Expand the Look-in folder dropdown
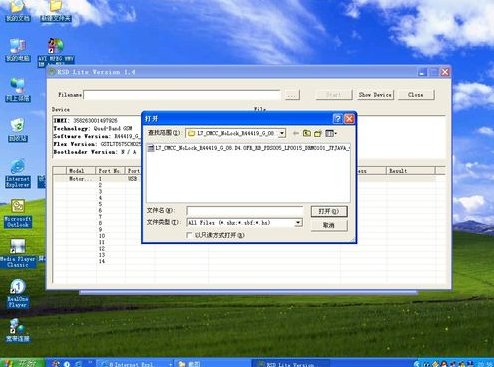The image size is (494, 367). click(282, 133)
